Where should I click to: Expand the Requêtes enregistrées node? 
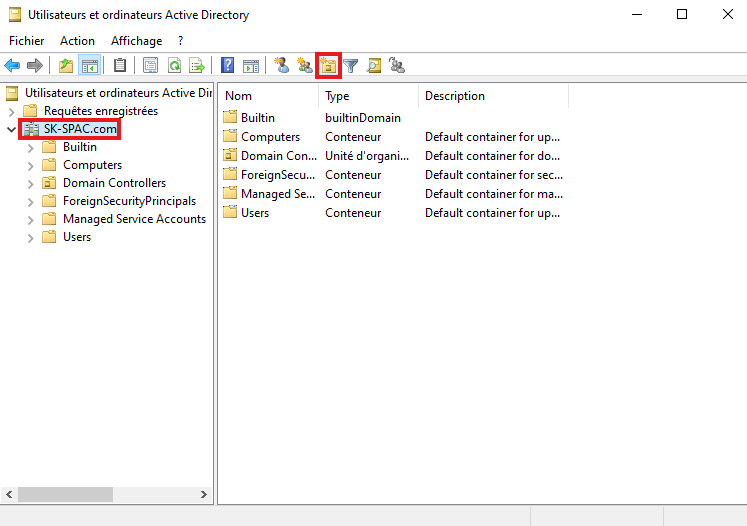coord(12,111)
